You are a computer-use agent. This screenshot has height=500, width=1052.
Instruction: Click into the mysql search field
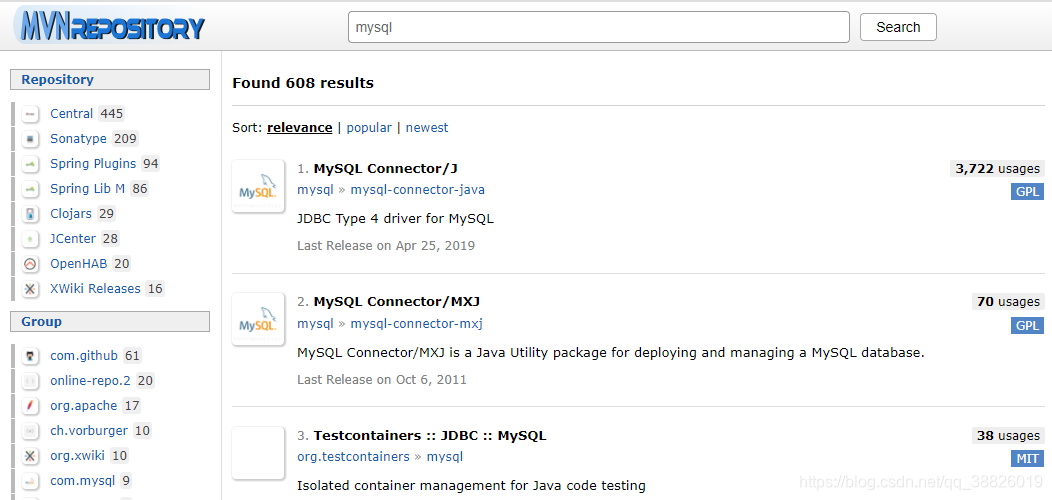[598, 28]
